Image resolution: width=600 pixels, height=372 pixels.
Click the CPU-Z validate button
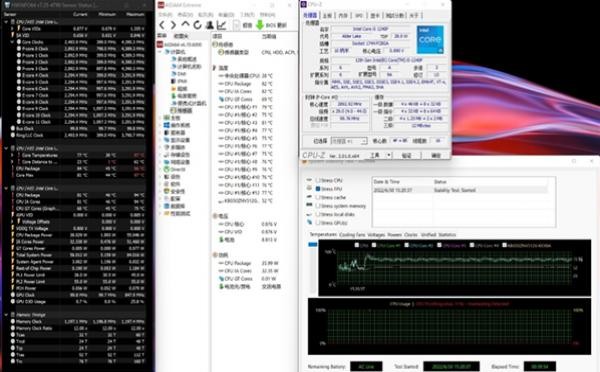[x=406, y=155]
